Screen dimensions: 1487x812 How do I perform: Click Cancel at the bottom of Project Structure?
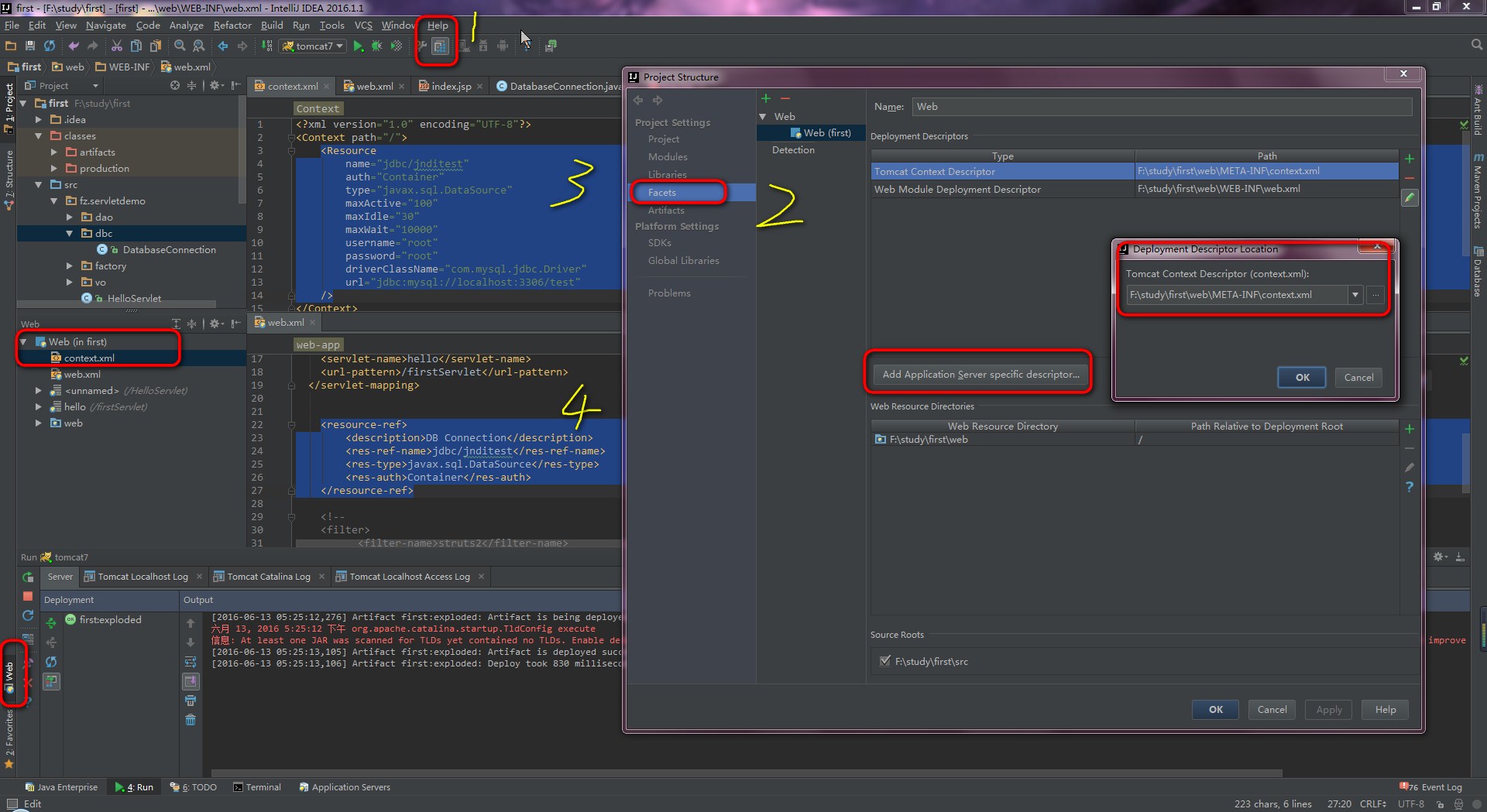(x=1272, y=710)
